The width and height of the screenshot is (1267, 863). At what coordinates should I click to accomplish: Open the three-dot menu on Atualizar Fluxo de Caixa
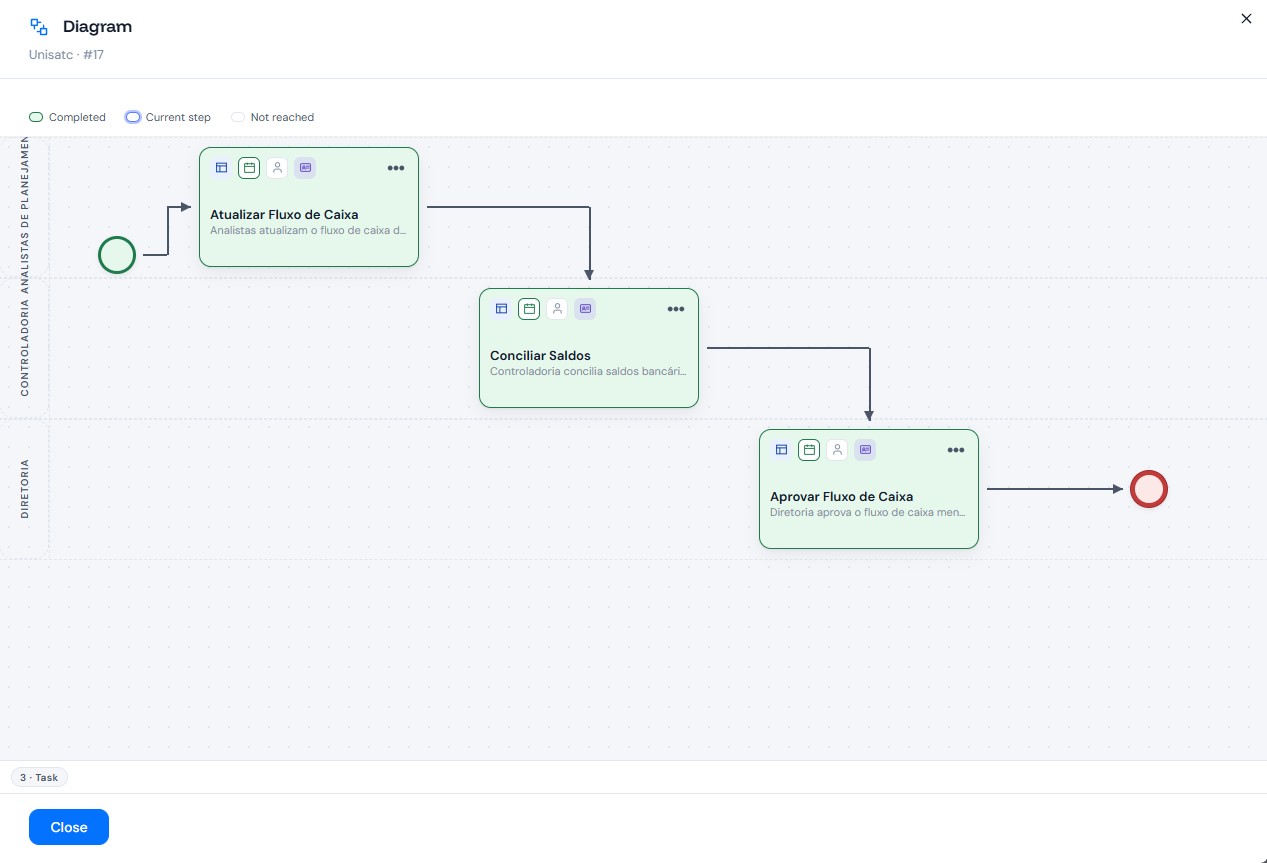pos(396,168)
